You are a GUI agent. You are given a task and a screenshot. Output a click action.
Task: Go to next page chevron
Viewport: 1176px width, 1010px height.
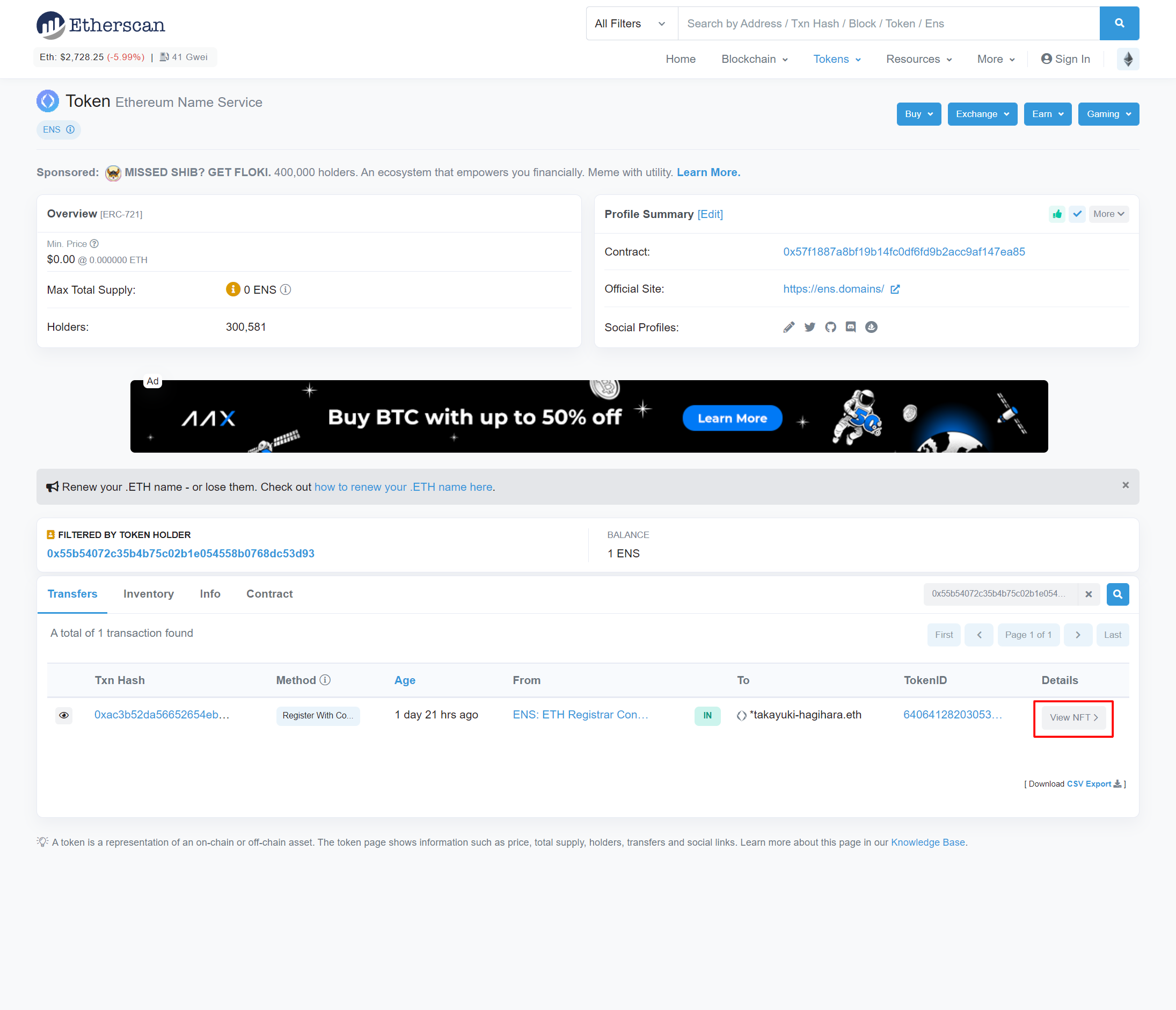pyautogui.click(x=1078, y=635)
